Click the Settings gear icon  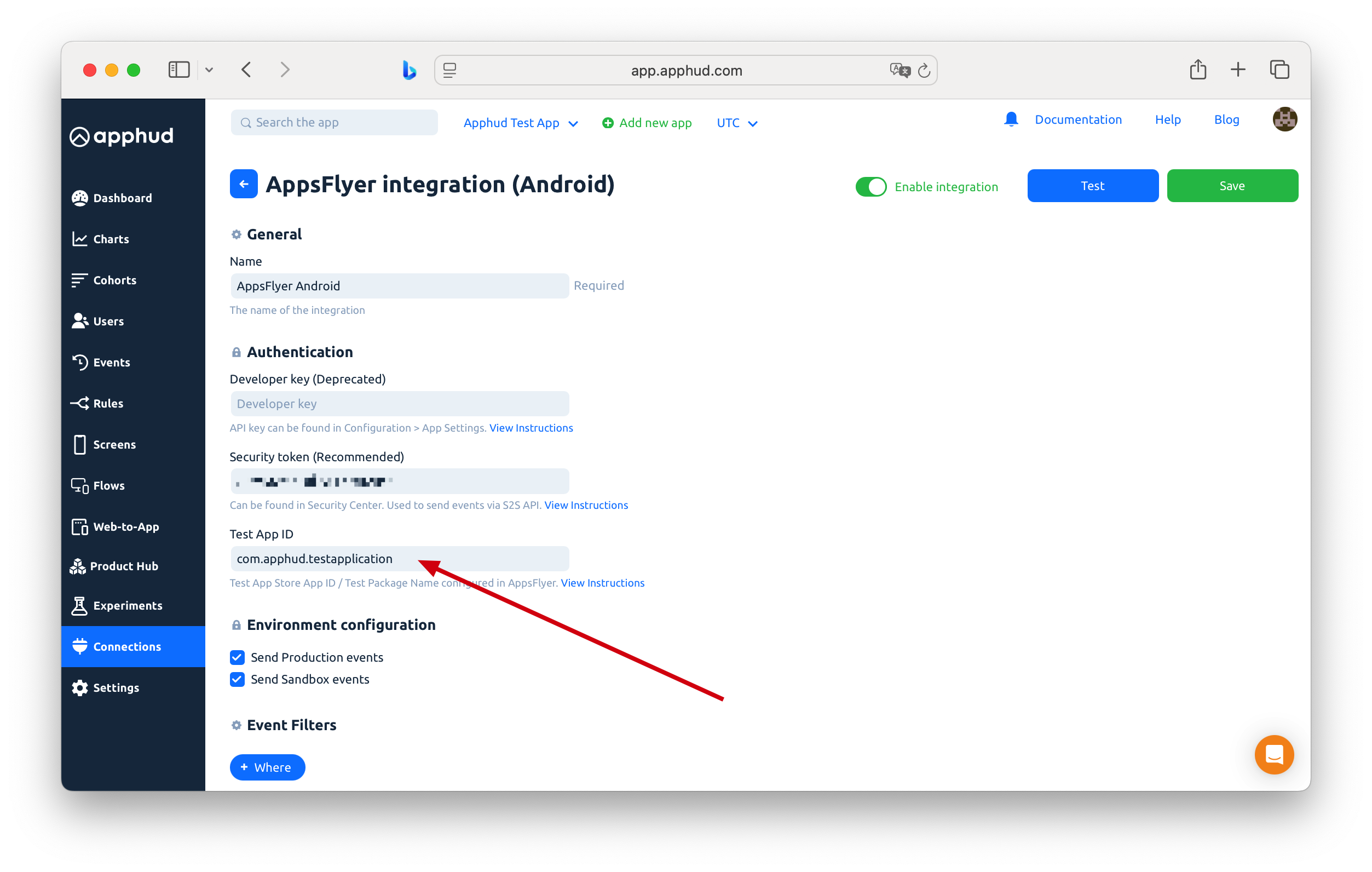click(x=80, y=688)
